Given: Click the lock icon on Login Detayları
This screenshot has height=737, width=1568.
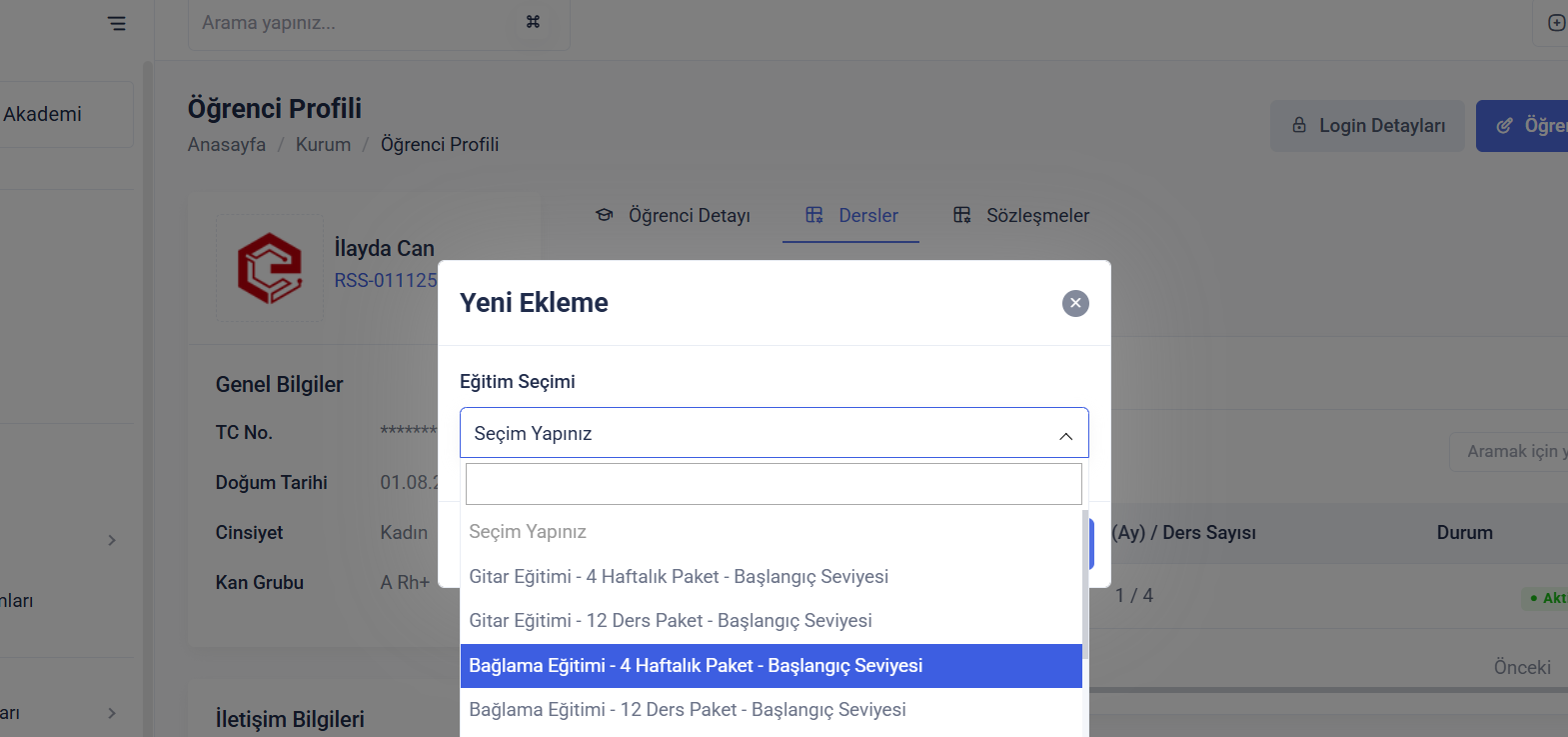Looking at the screenshot, I should point(1299,125).
